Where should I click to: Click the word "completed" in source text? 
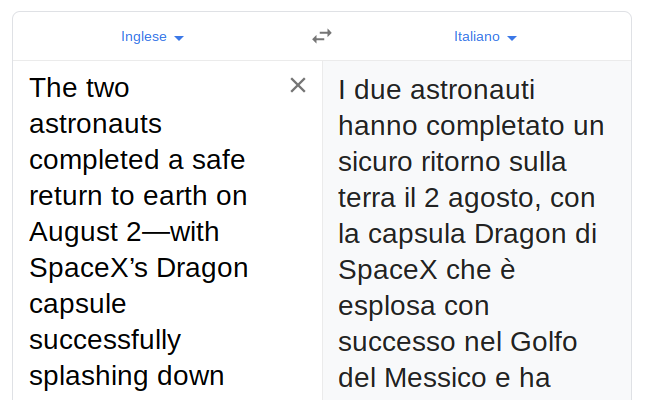89,160
